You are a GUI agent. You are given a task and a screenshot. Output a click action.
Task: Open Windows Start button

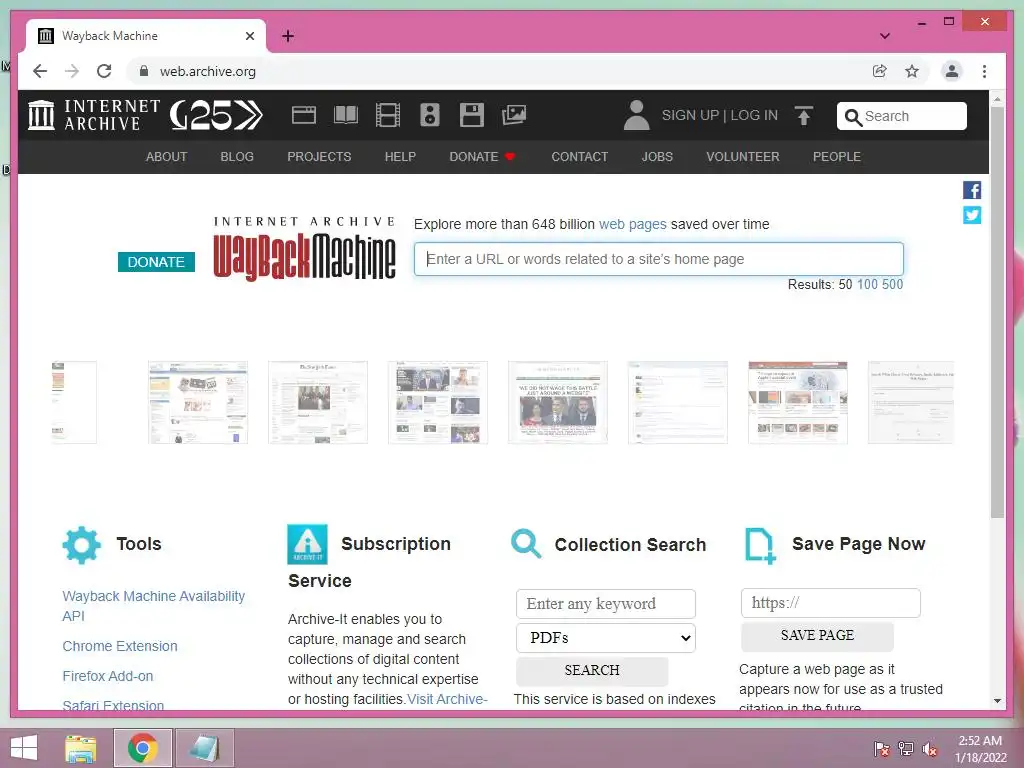click(24, 748)
